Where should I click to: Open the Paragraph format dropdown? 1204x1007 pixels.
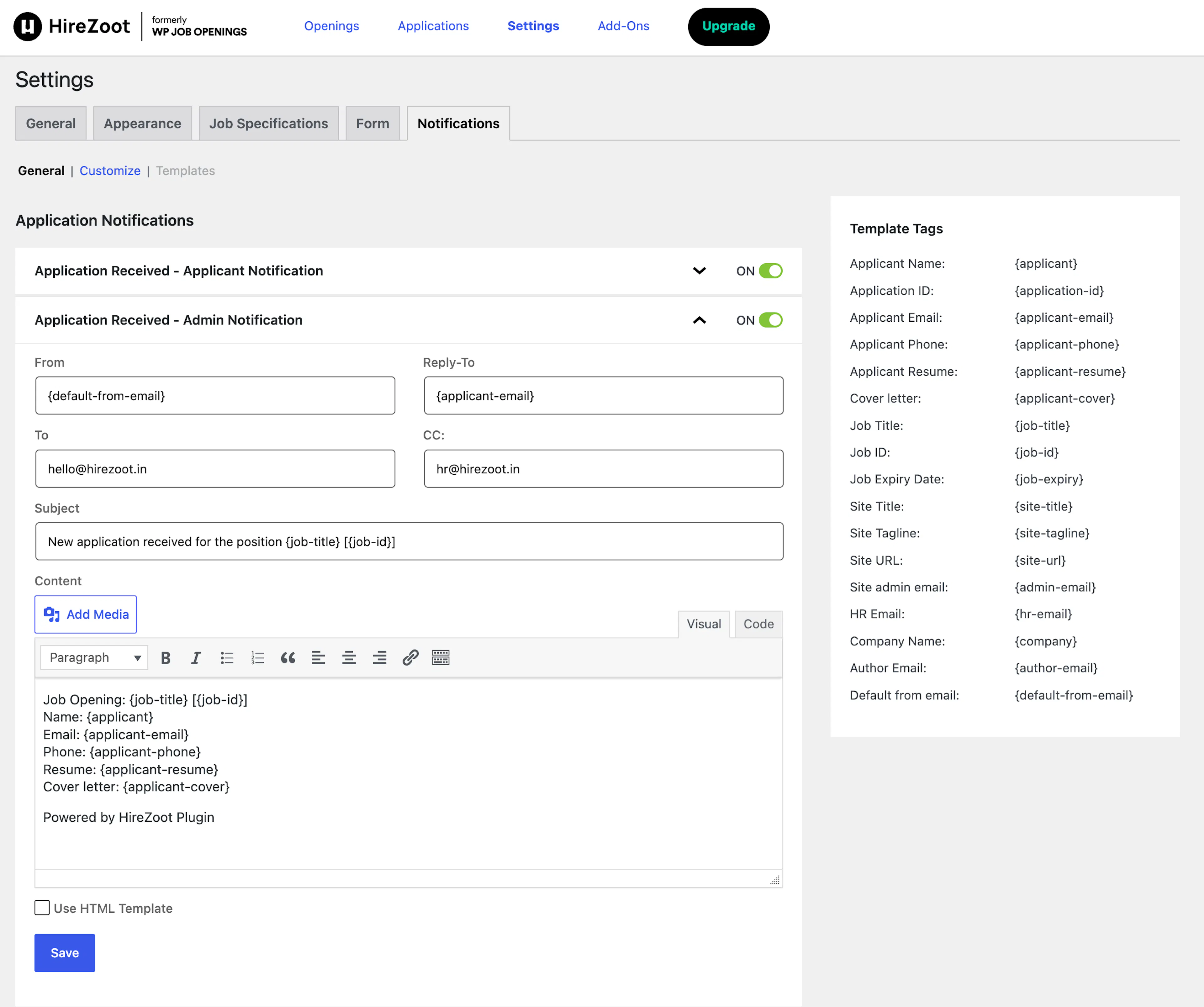[94, 657]
